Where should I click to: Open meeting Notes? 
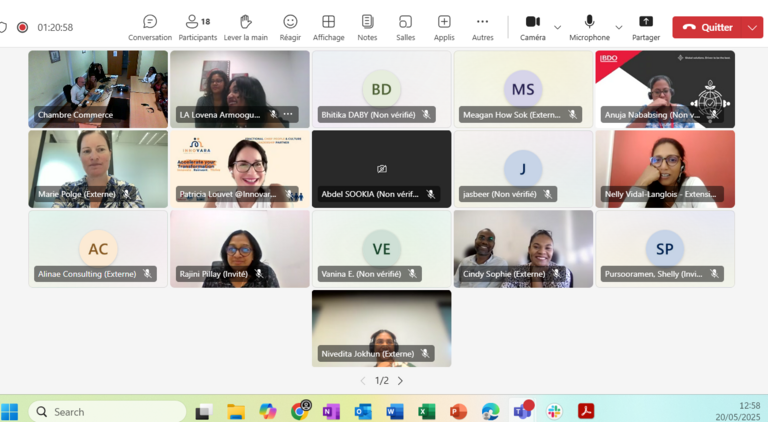coord(367,27)
